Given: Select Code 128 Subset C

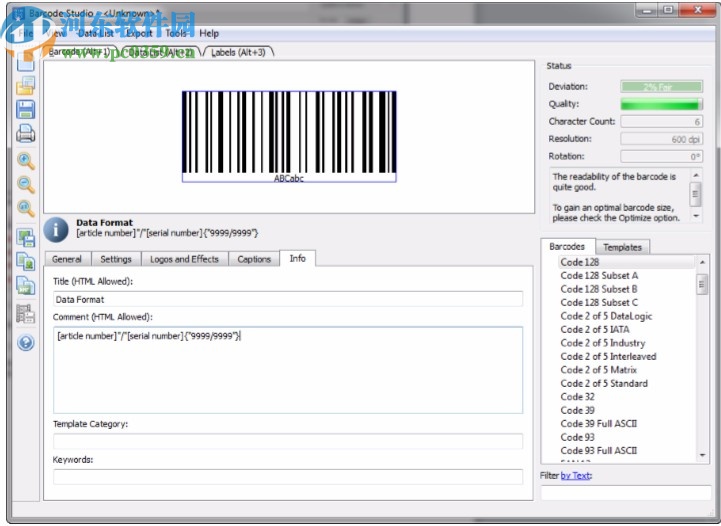Looking at the screenshot, I should coord(599,302).
